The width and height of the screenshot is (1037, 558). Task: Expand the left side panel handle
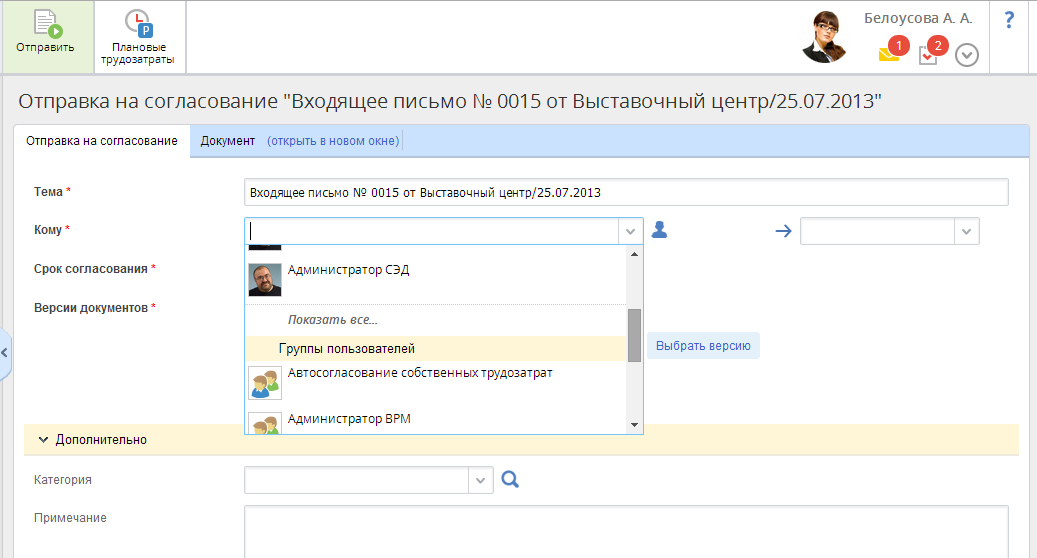tap(5, 353)
